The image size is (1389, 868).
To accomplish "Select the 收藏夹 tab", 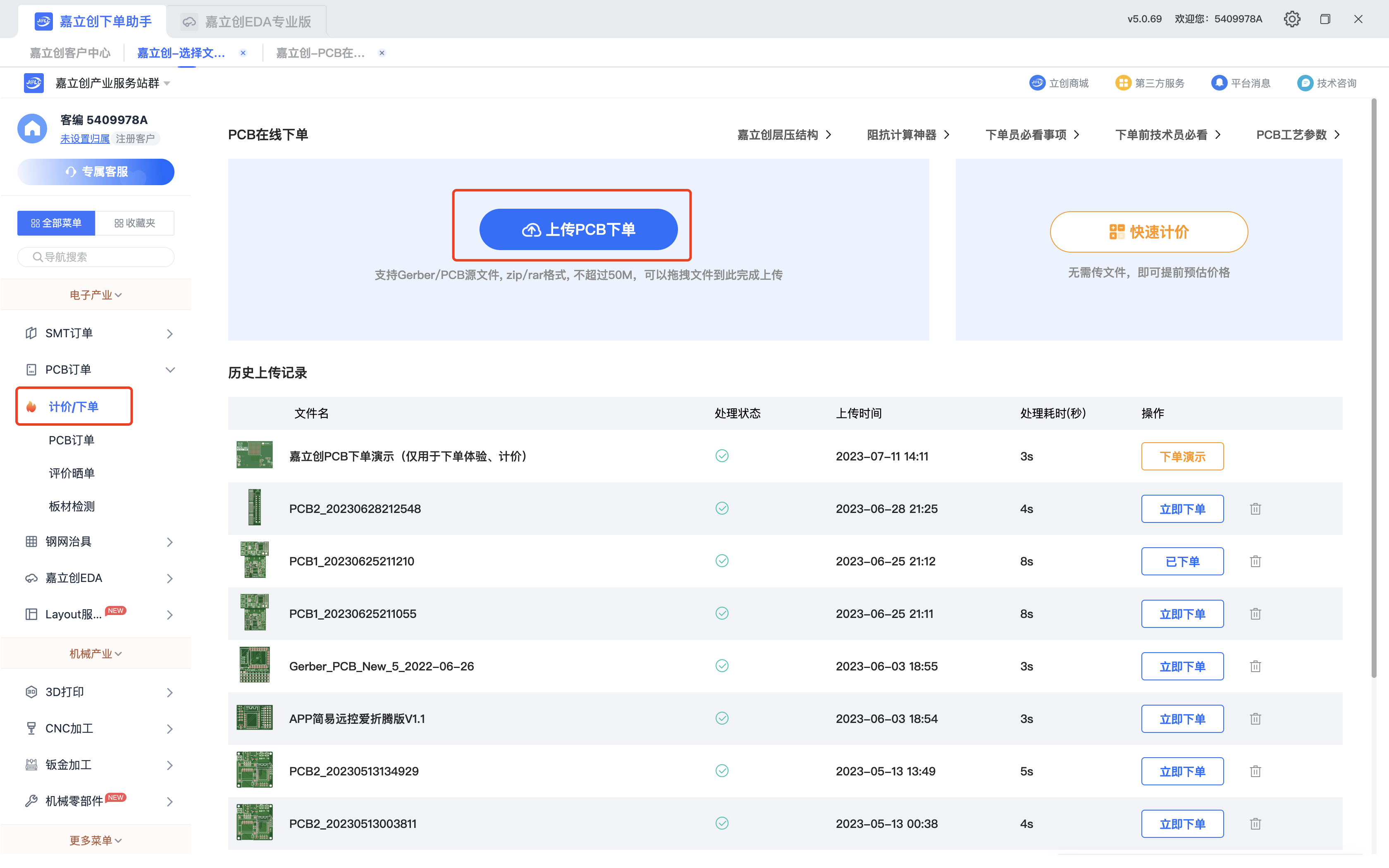I will point(134,223).
